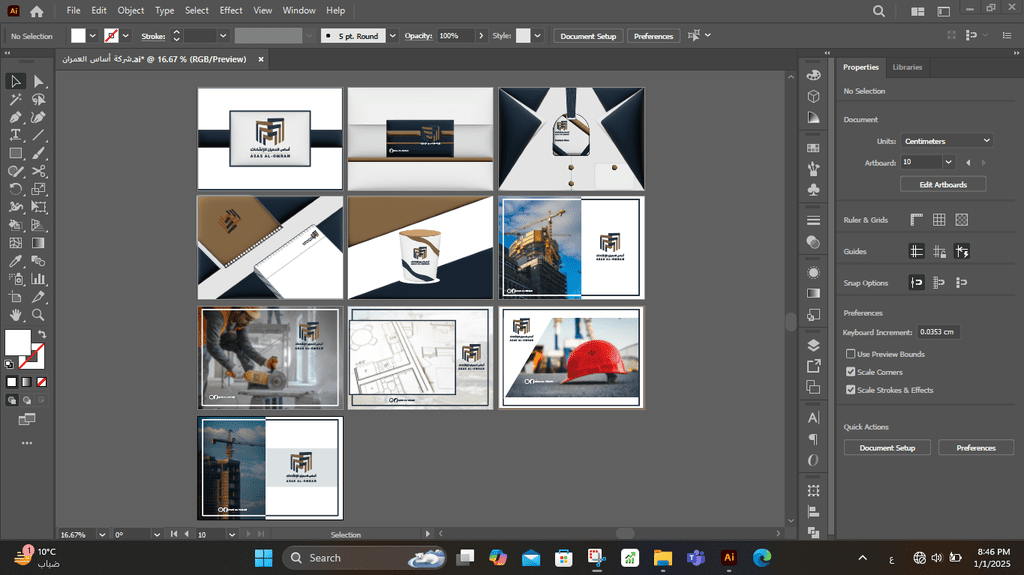
Task: Click Document Setup in control bar
Action: pos(588,36)
